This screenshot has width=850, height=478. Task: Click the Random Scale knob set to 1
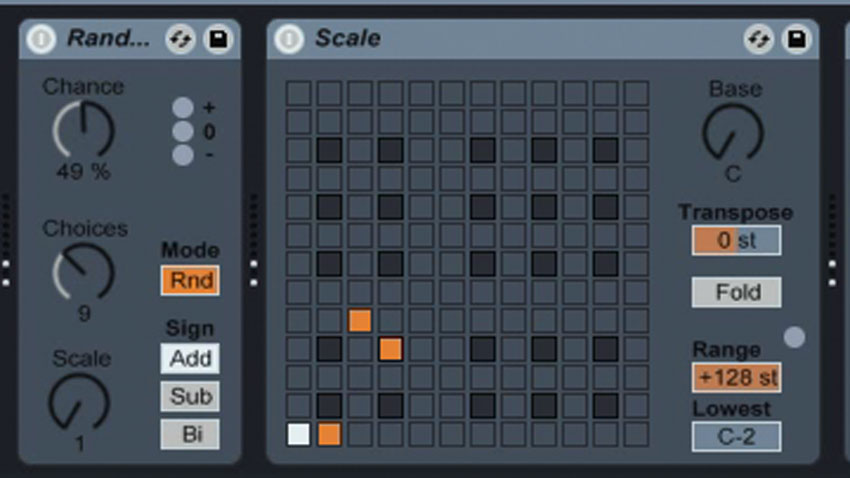79,402
